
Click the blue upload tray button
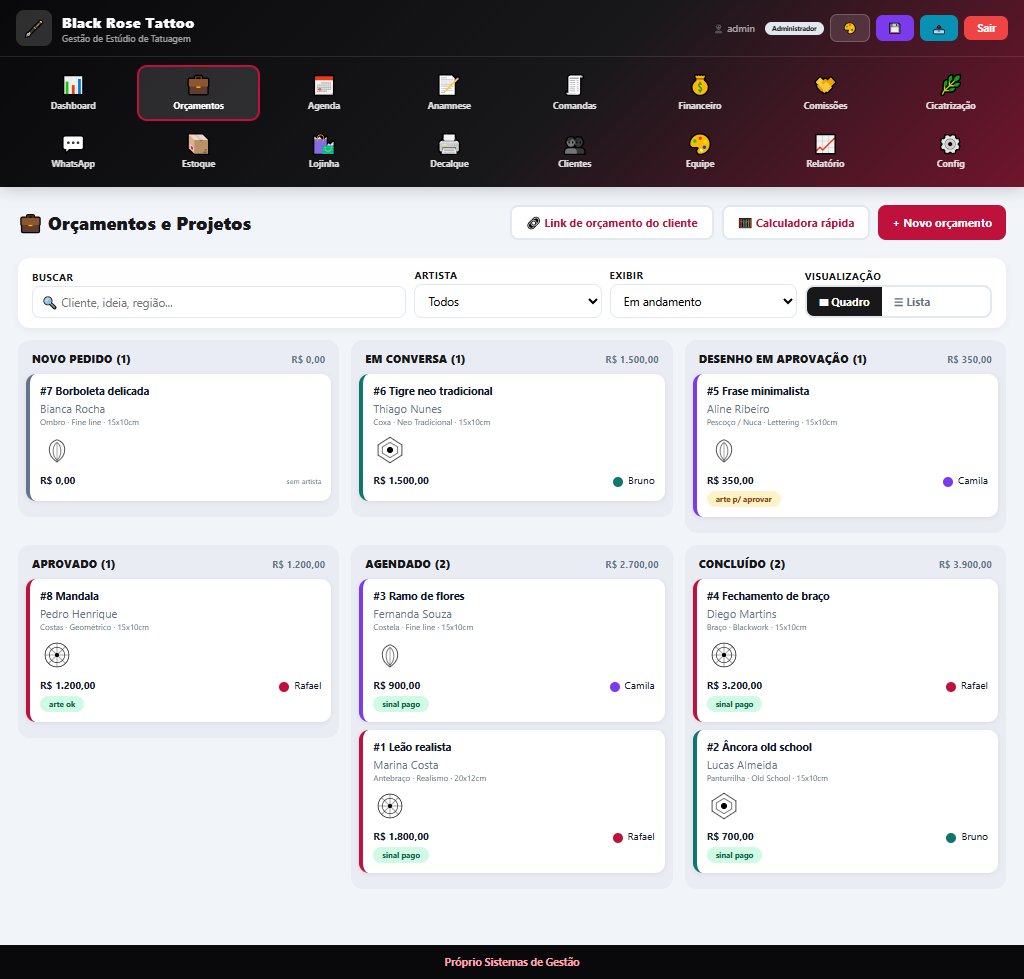[939, 28]
